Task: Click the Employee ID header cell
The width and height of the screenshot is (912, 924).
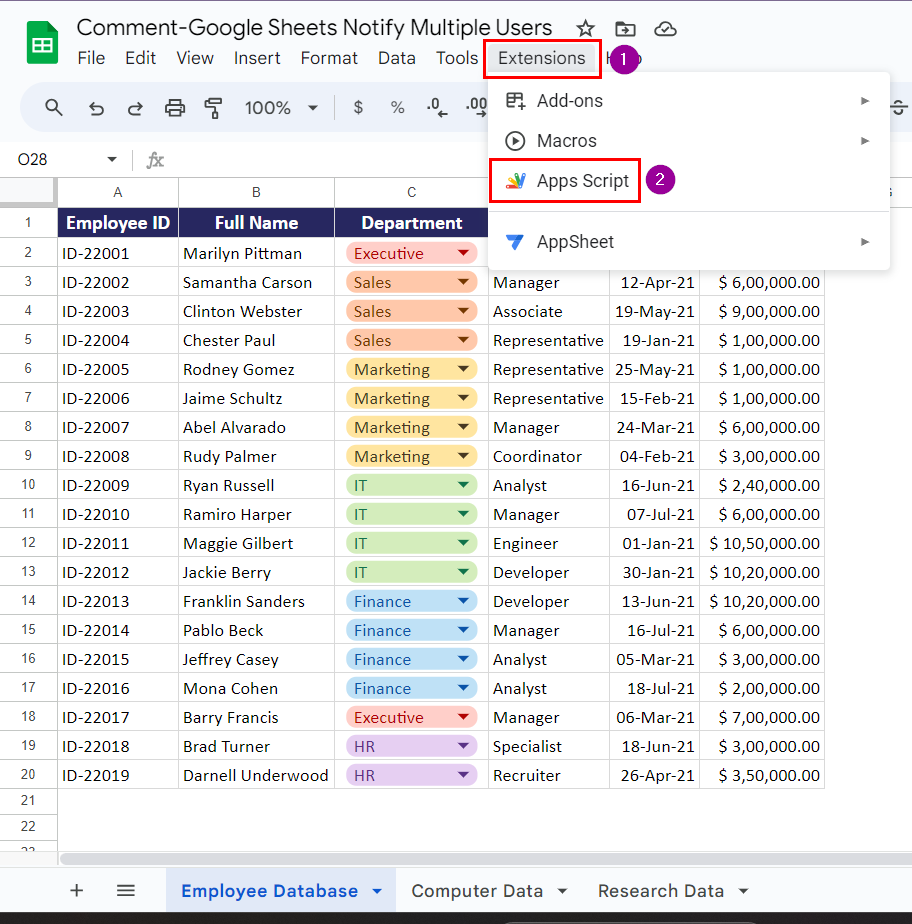Action: [118, 223]
